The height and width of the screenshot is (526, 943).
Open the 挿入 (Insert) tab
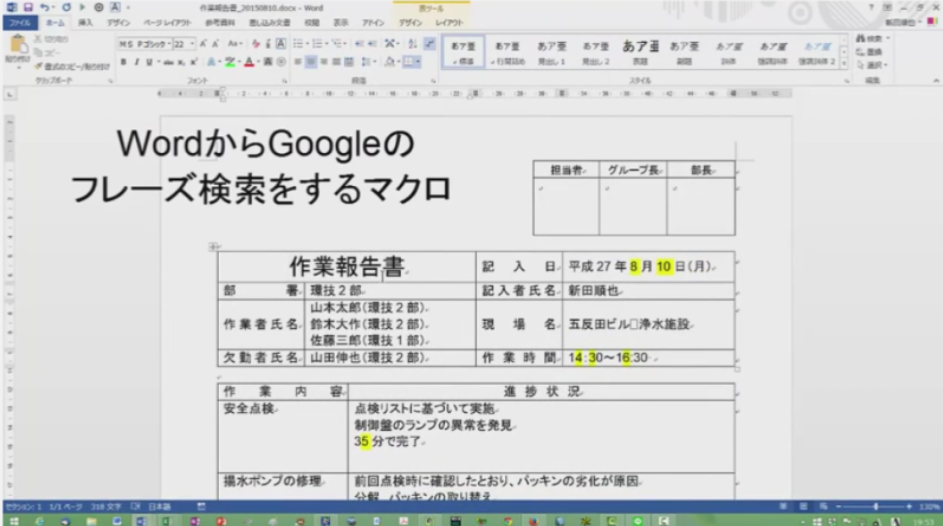86,21
